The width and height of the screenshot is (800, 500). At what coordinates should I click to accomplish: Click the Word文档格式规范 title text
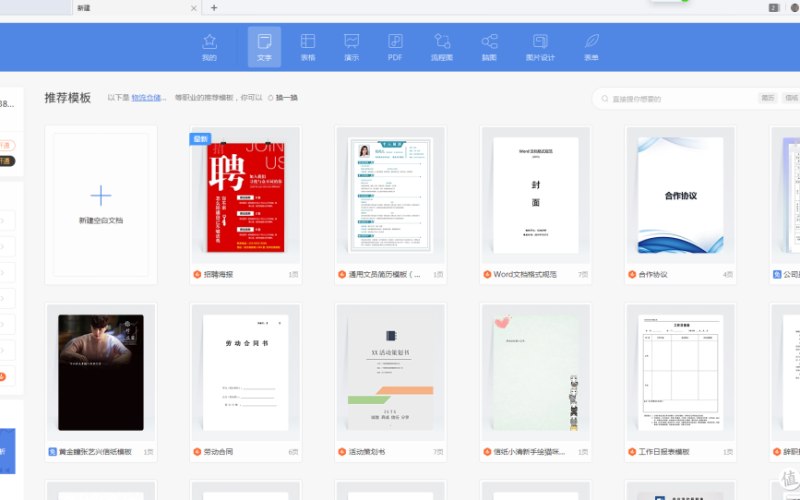(x=525, y=274)
